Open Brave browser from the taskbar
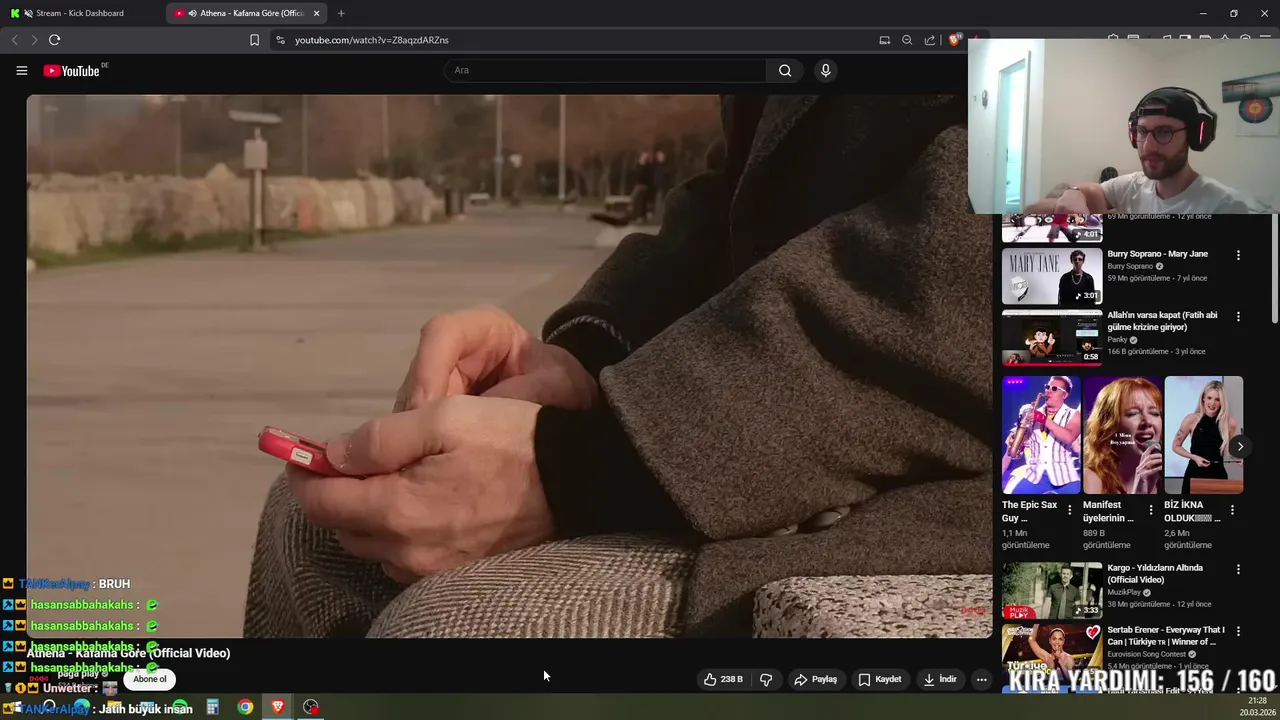This screenshot has width=1280, height=720. click(278, 707)
